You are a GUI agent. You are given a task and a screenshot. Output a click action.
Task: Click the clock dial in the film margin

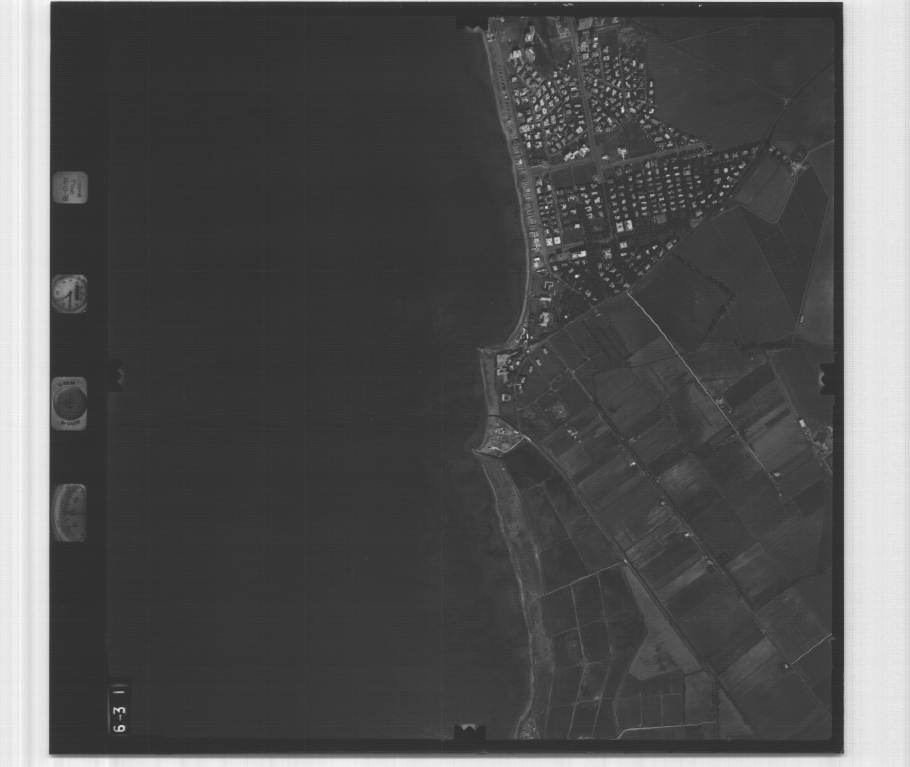(70, 294)
